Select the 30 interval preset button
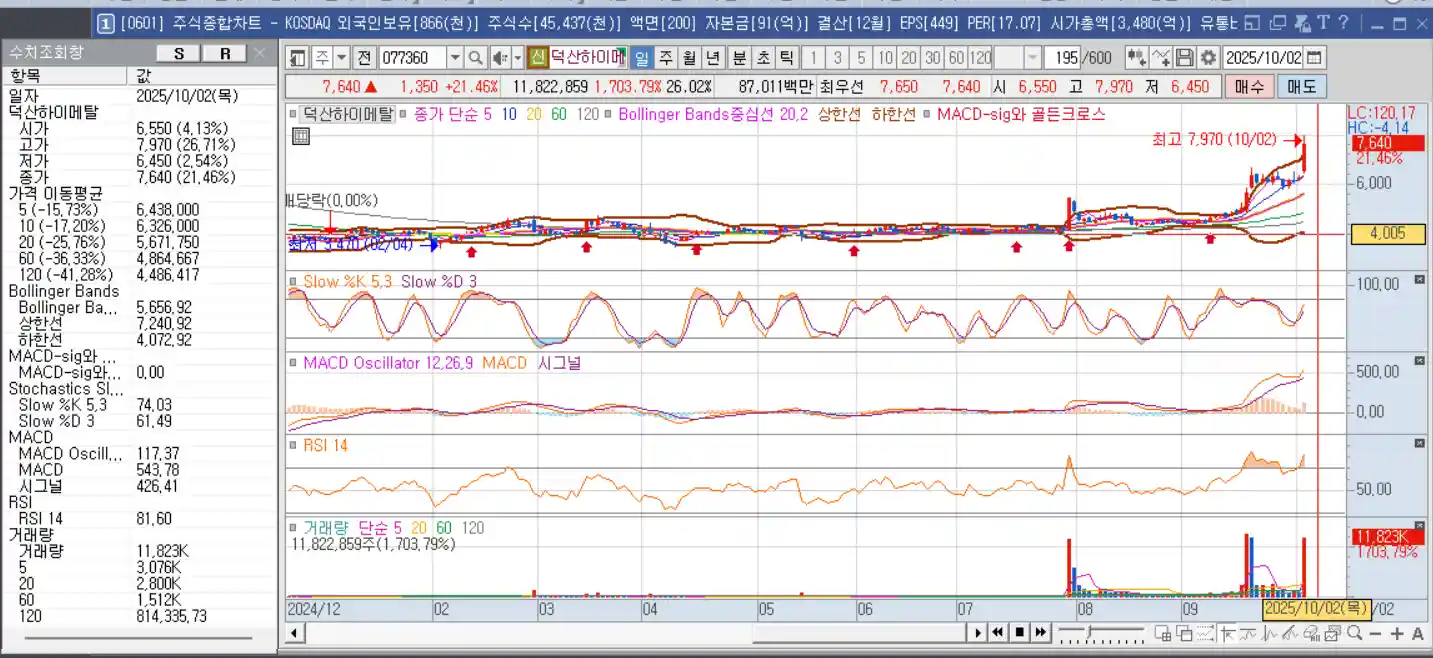This screenshot has width=1433, height=658. [x=933, y=58]
